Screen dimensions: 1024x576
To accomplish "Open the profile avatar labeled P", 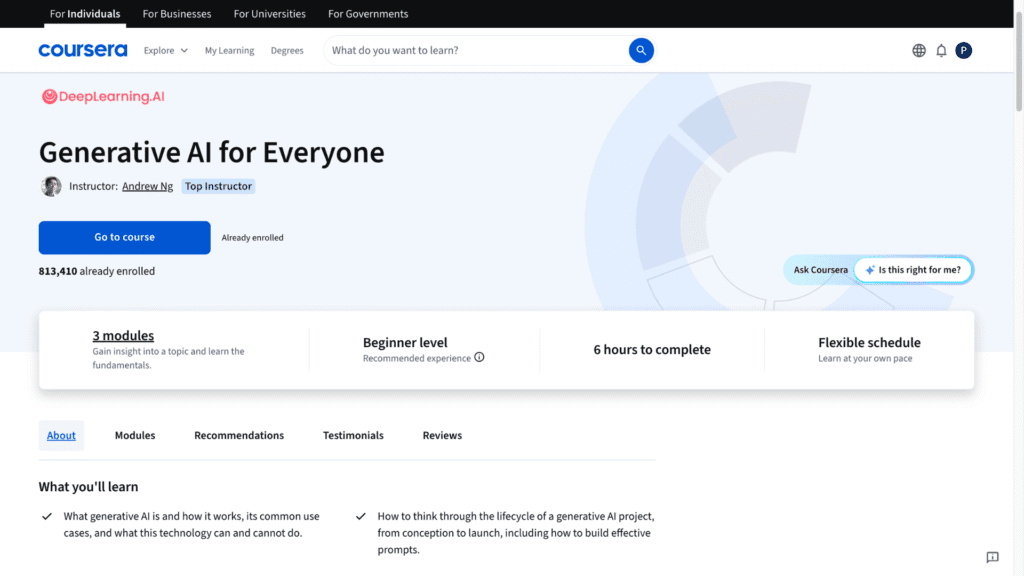I will point(963,50).
